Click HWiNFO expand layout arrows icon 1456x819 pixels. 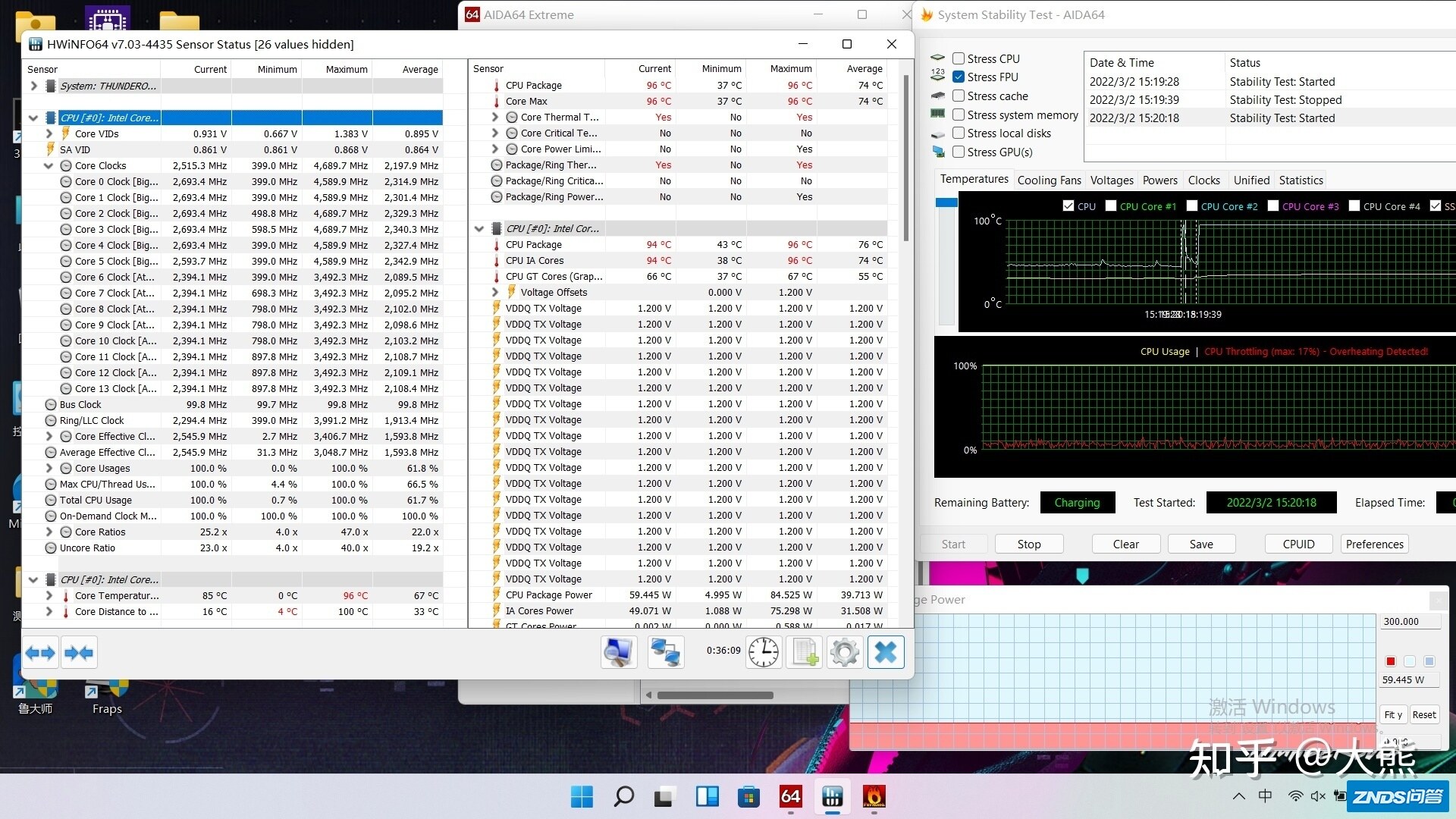(x=40, y=652)
